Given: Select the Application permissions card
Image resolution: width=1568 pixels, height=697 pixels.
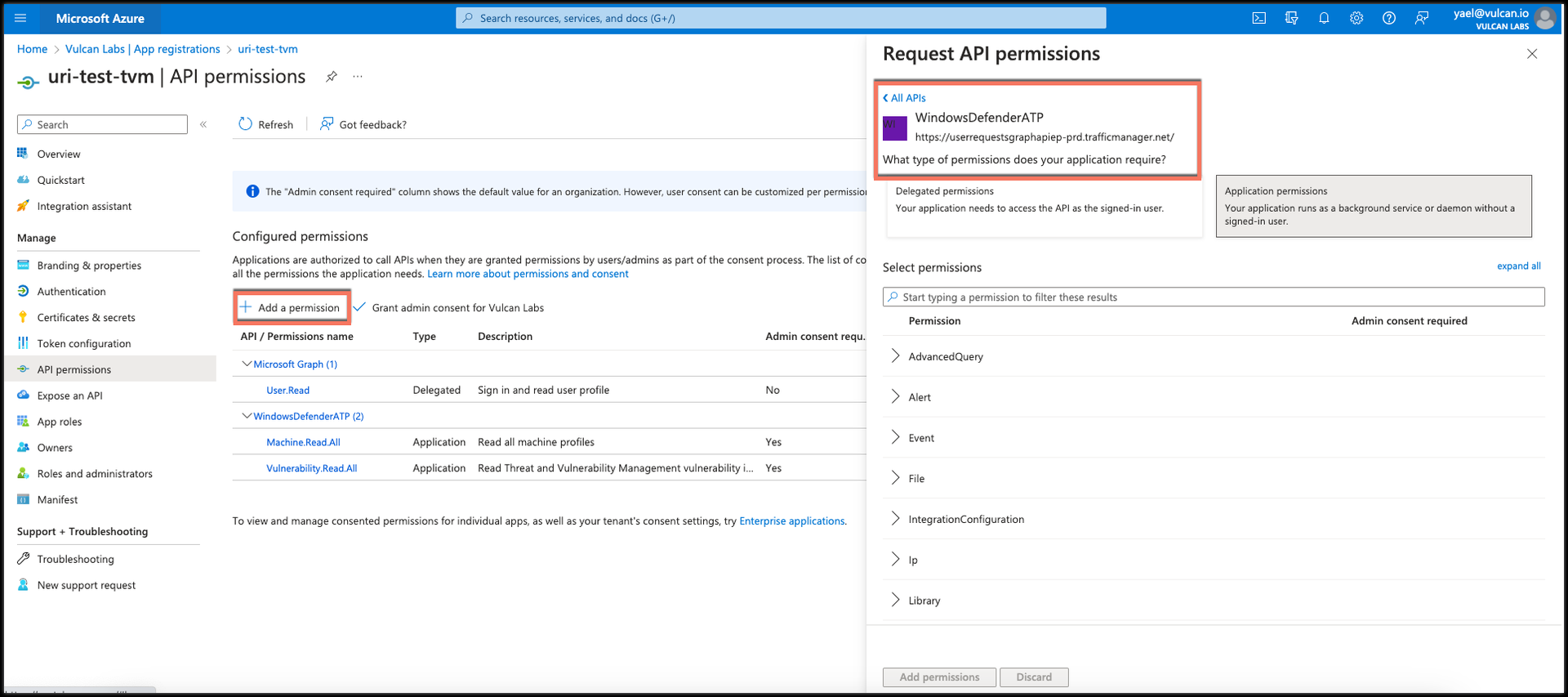Looking at the screenshot, I should pyautogui.click(x=1373, y=206).
